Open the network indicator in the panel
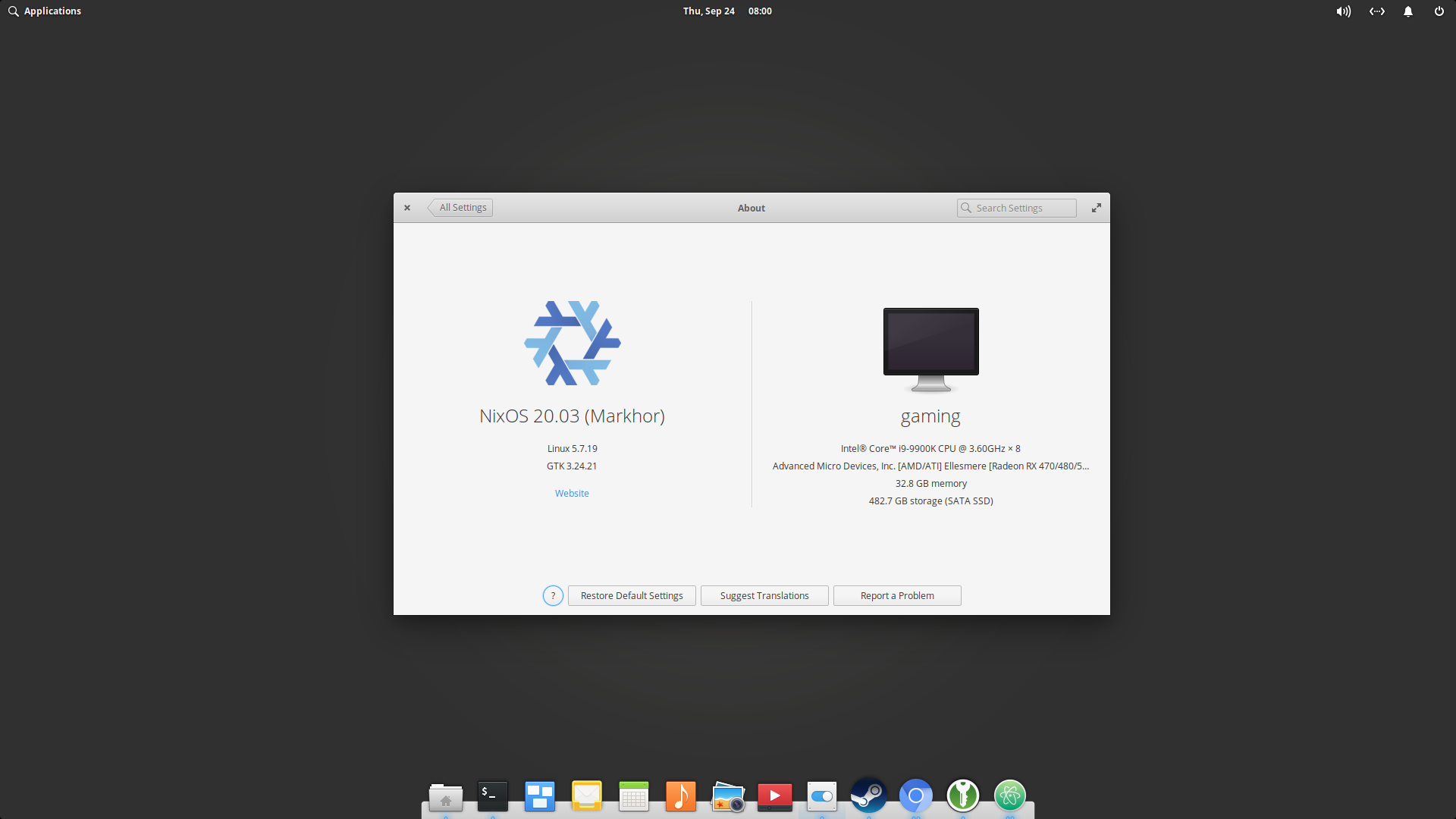Image resolution: width=1456 pixels, height=819 pixels. 1377,11
